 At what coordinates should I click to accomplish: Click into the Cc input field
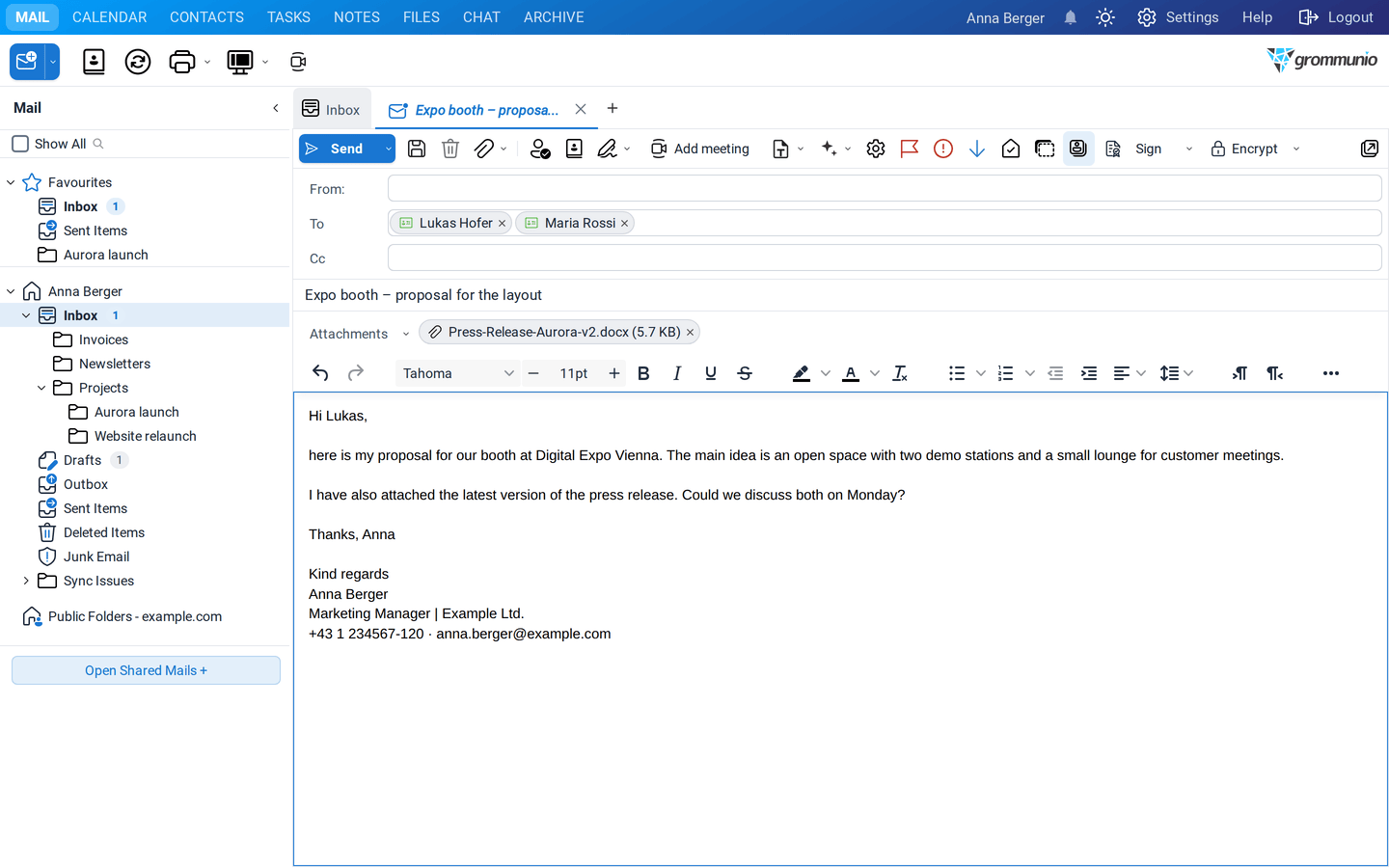tap(885, 258)
